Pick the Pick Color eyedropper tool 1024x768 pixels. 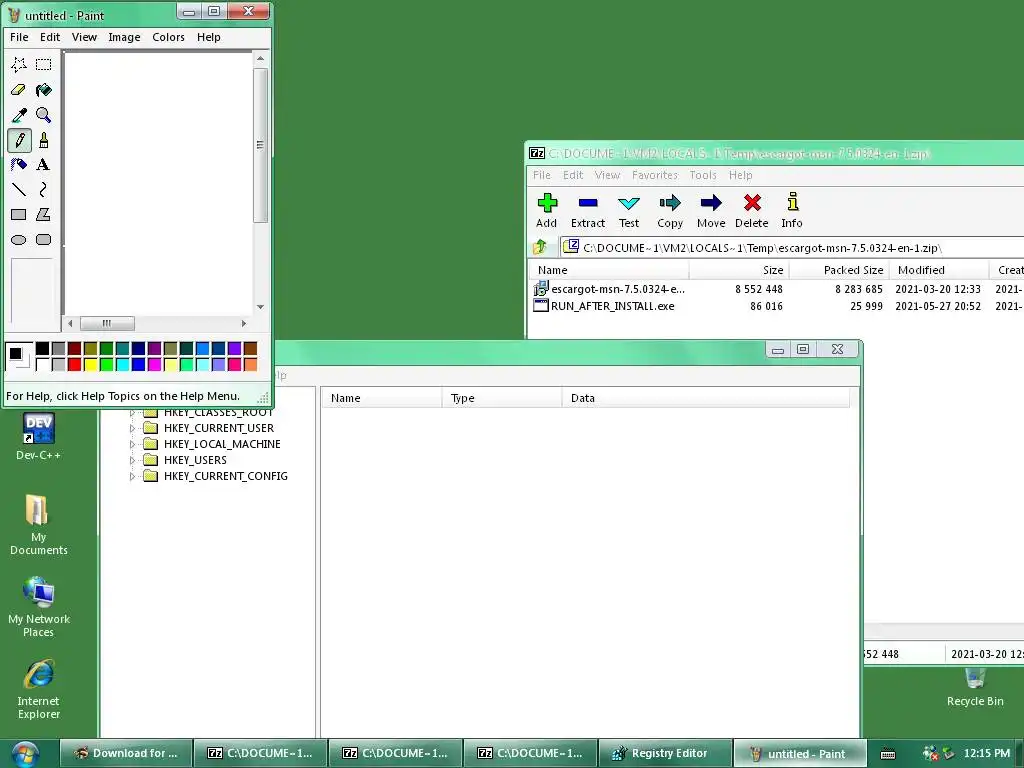pos(19,115)
